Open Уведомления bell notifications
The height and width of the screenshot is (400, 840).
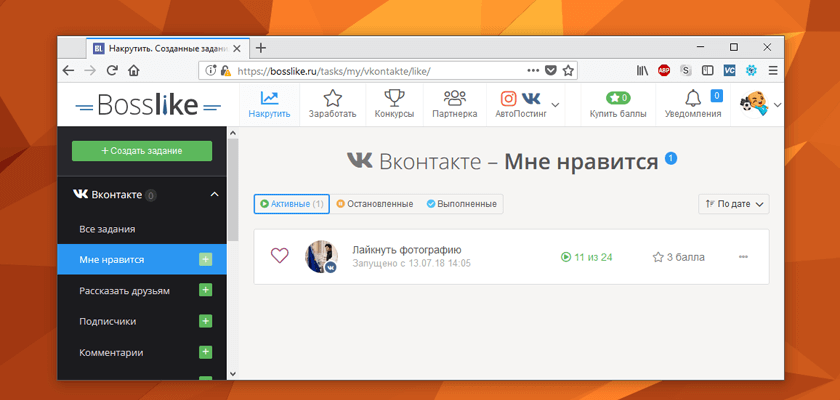(693, 104)
